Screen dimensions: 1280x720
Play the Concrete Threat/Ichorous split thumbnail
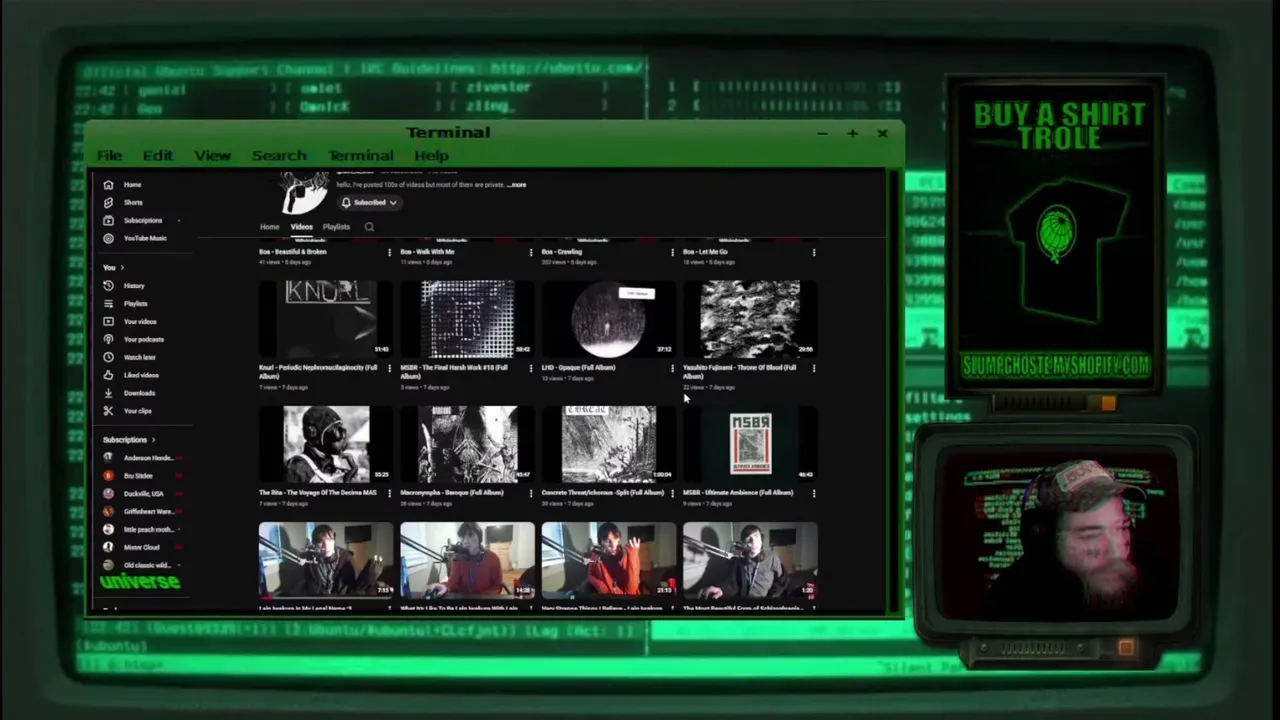pyautogui.click(x=608, y=443)
